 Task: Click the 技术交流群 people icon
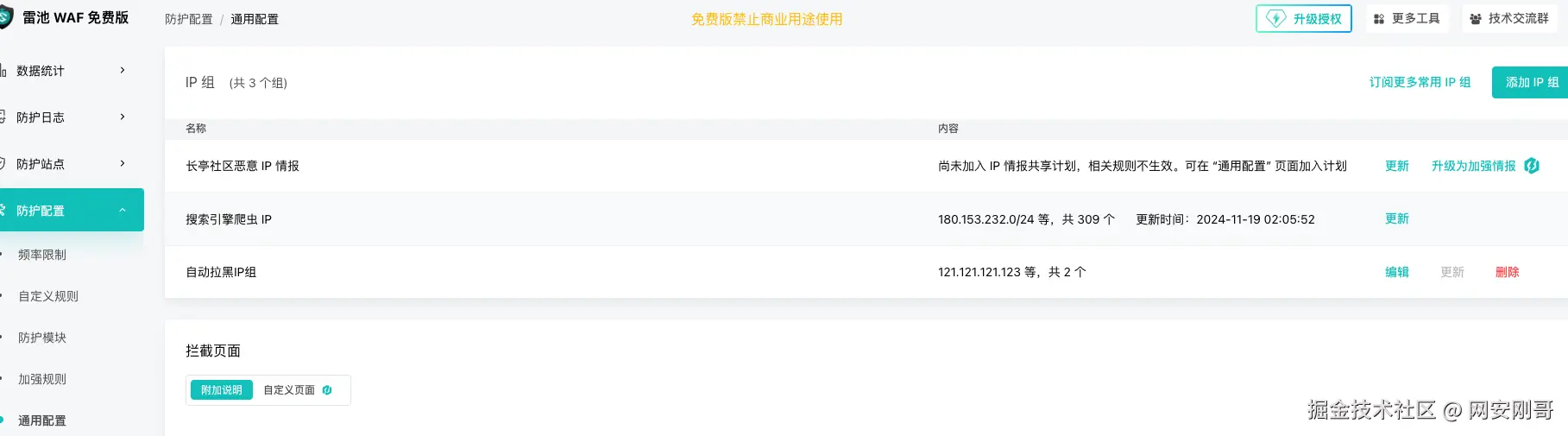pyautogui.click(x=1476, y=19)
